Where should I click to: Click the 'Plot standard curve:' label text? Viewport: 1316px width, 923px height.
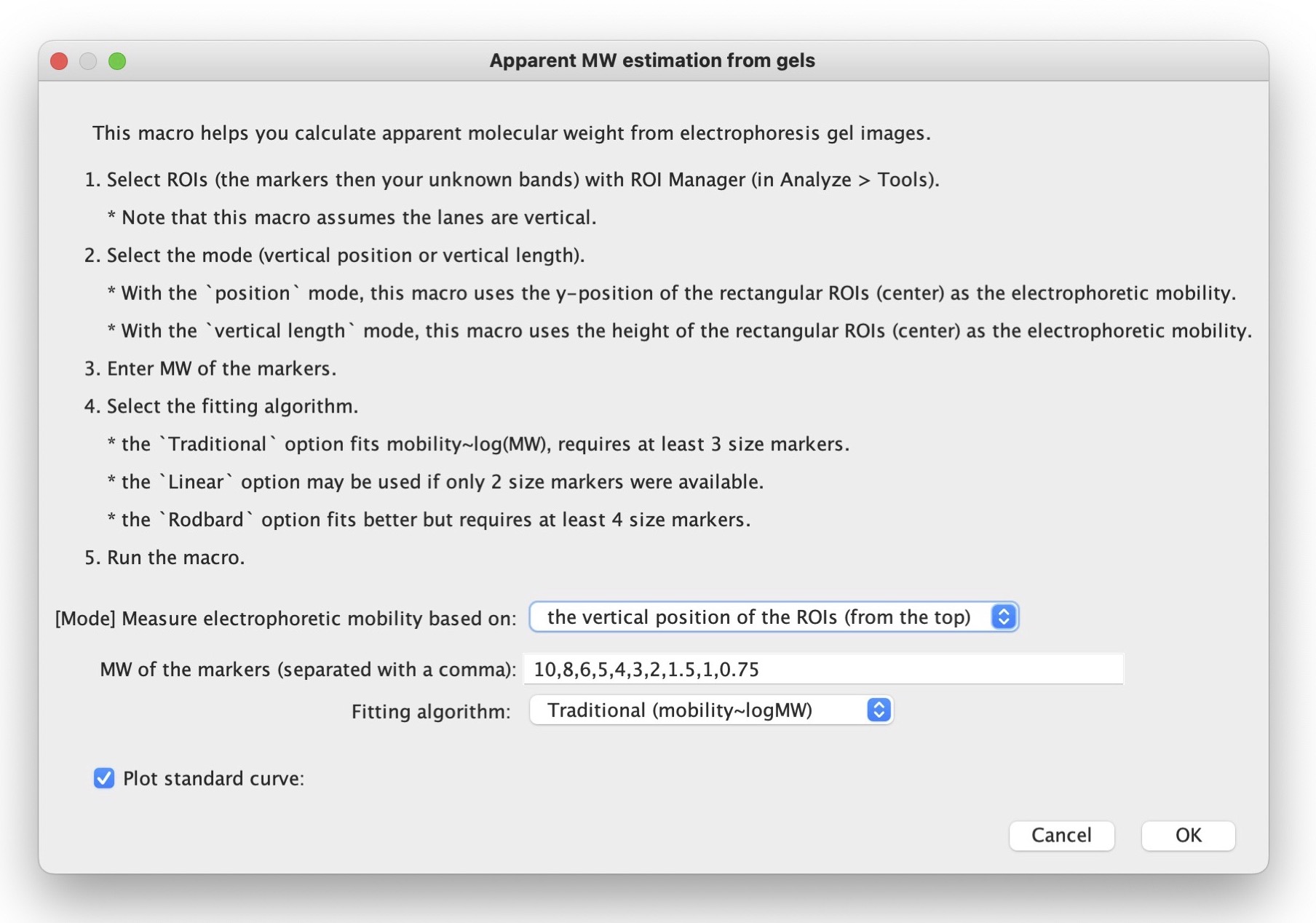[213, 778]
